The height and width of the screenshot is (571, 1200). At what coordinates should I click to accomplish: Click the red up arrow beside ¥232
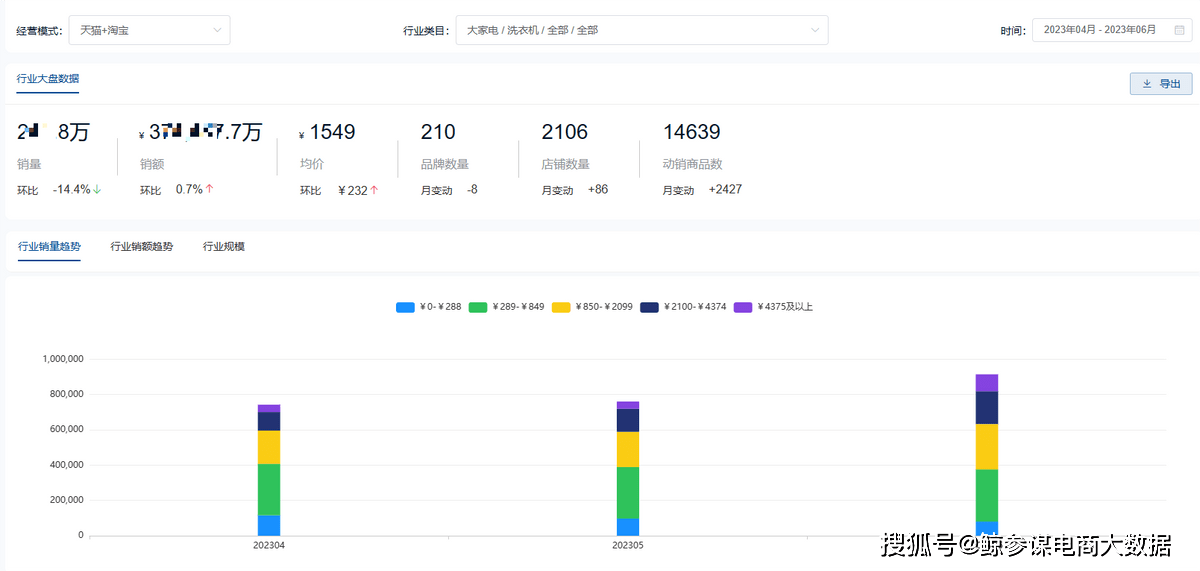[374, 189]
